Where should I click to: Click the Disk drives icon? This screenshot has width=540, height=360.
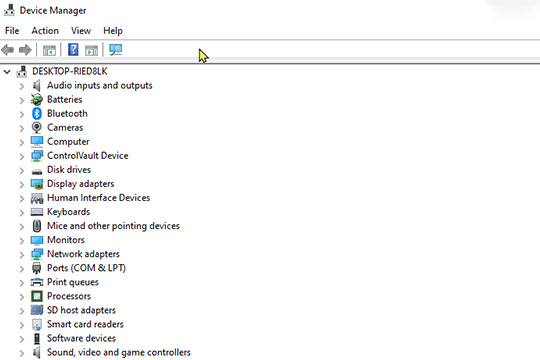[37, 171]
